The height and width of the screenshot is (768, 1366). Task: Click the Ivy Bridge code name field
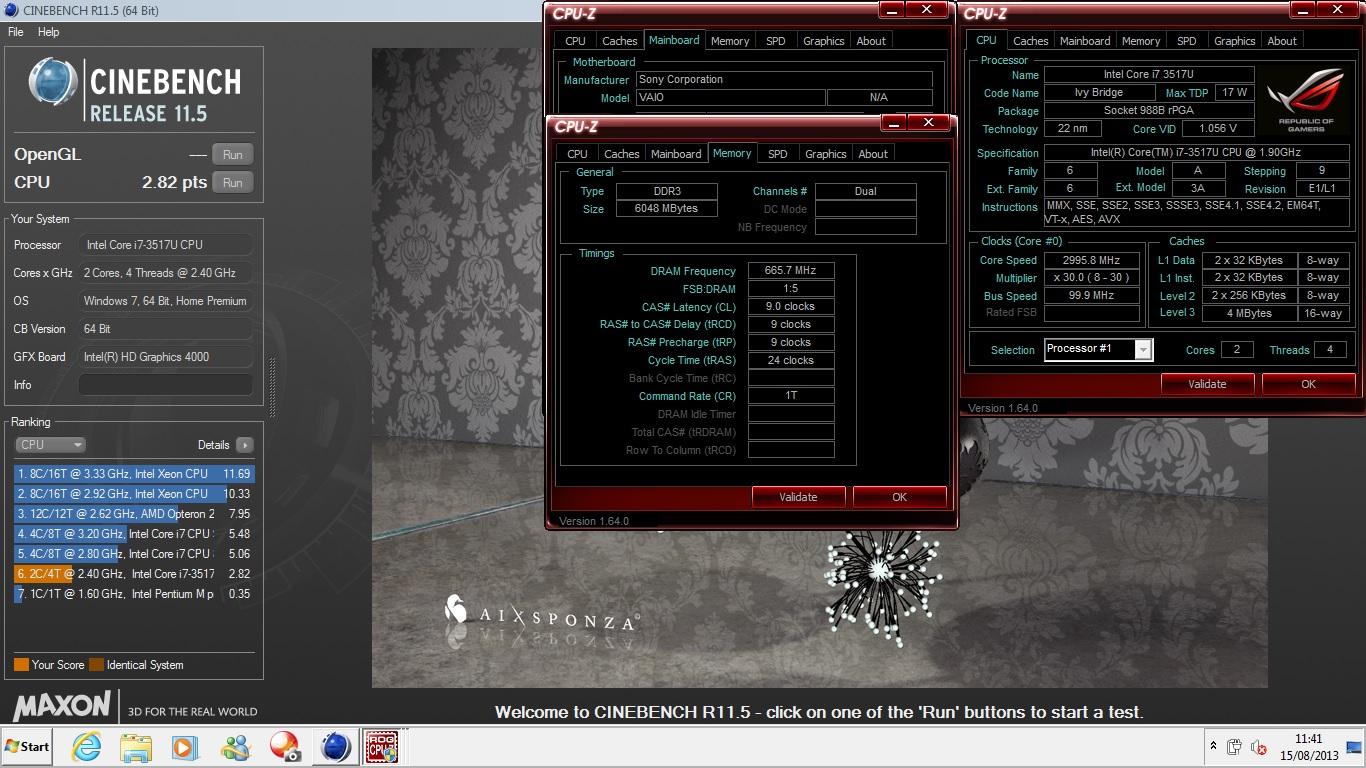pos(1098,93)
